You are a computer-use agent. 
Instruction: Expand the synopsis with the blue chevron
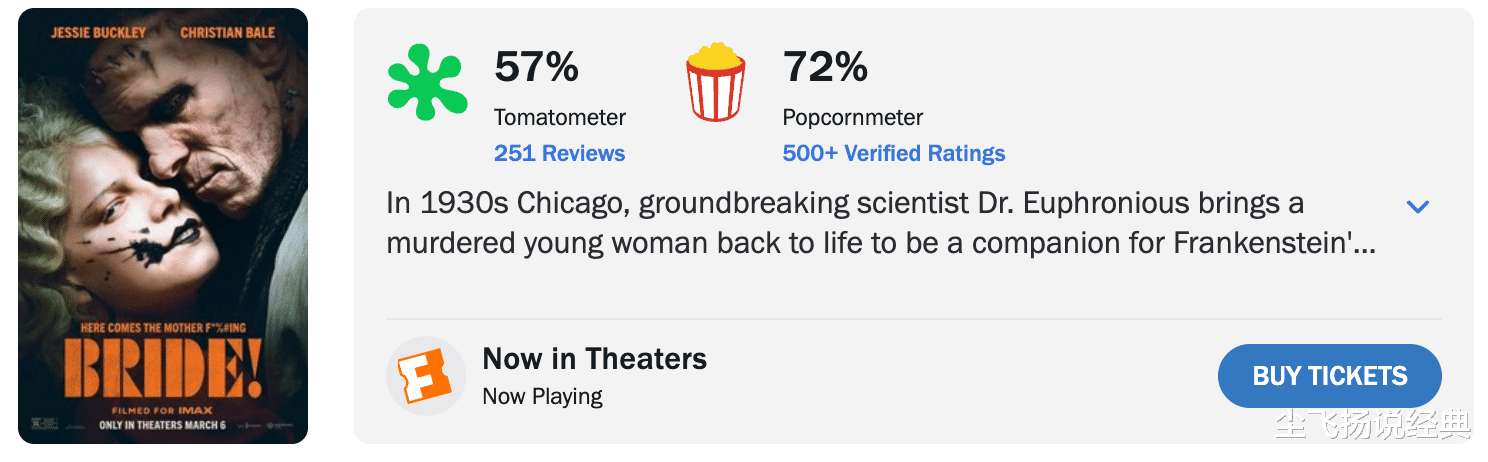point(1417,207)
